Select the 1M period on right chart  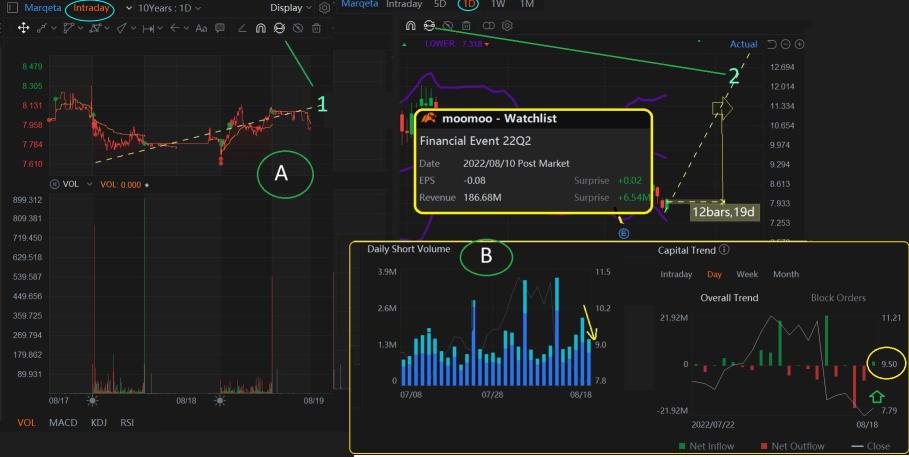tap(526, 4)
